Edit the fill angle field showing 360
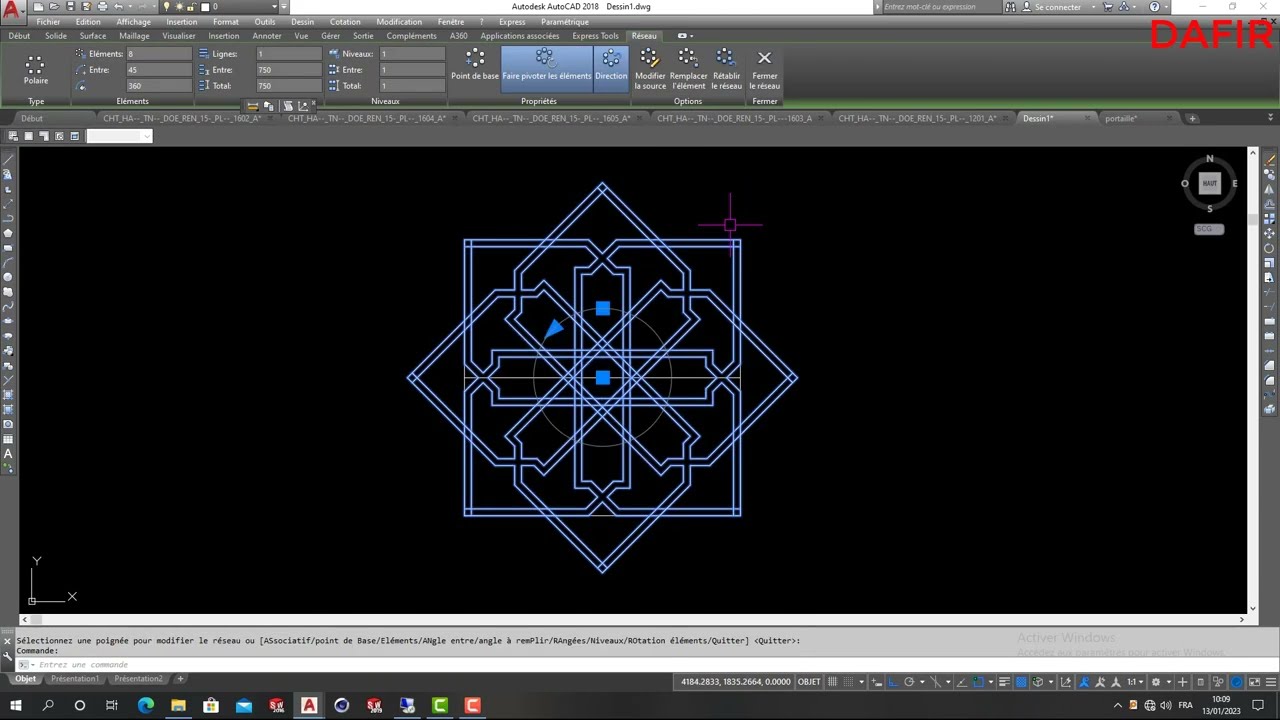The image size is (1280, 720). (x=158, y=86)
